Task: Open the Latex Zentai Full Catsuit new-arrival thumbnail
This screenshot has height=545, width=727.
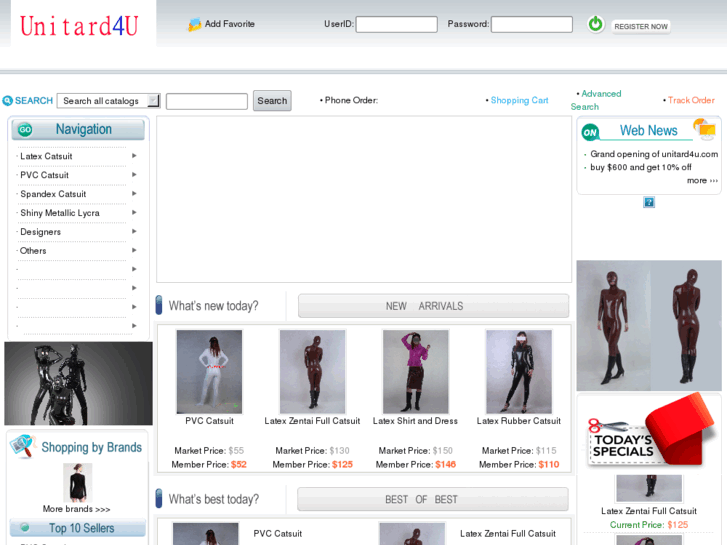Action: tap(312, 372)
